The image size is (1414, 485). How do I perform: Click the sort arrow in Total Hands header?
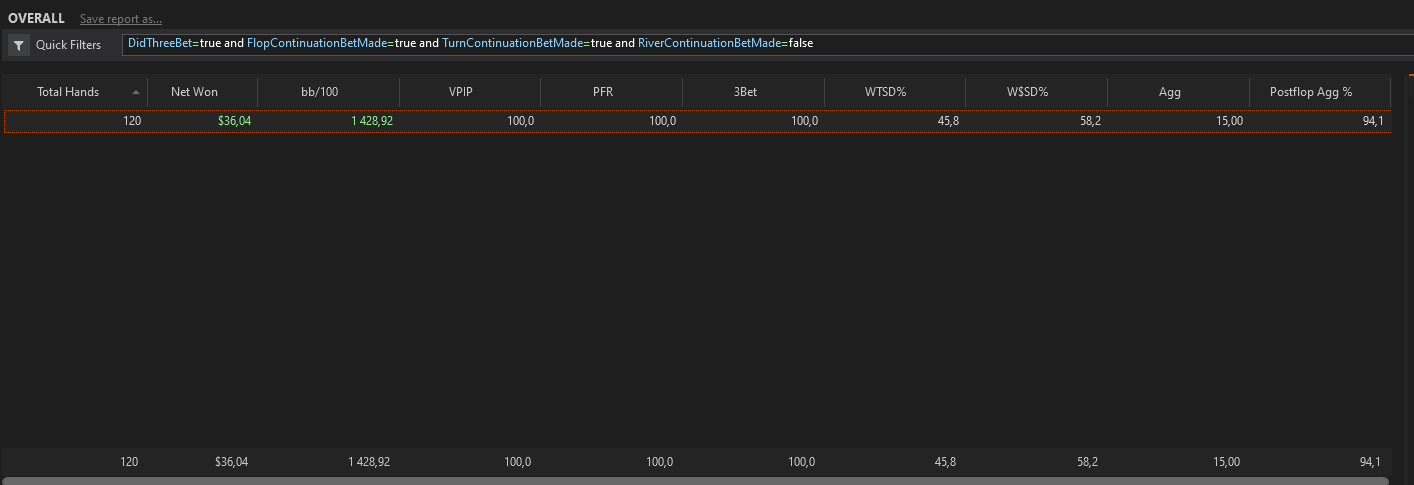pos(136,93)
